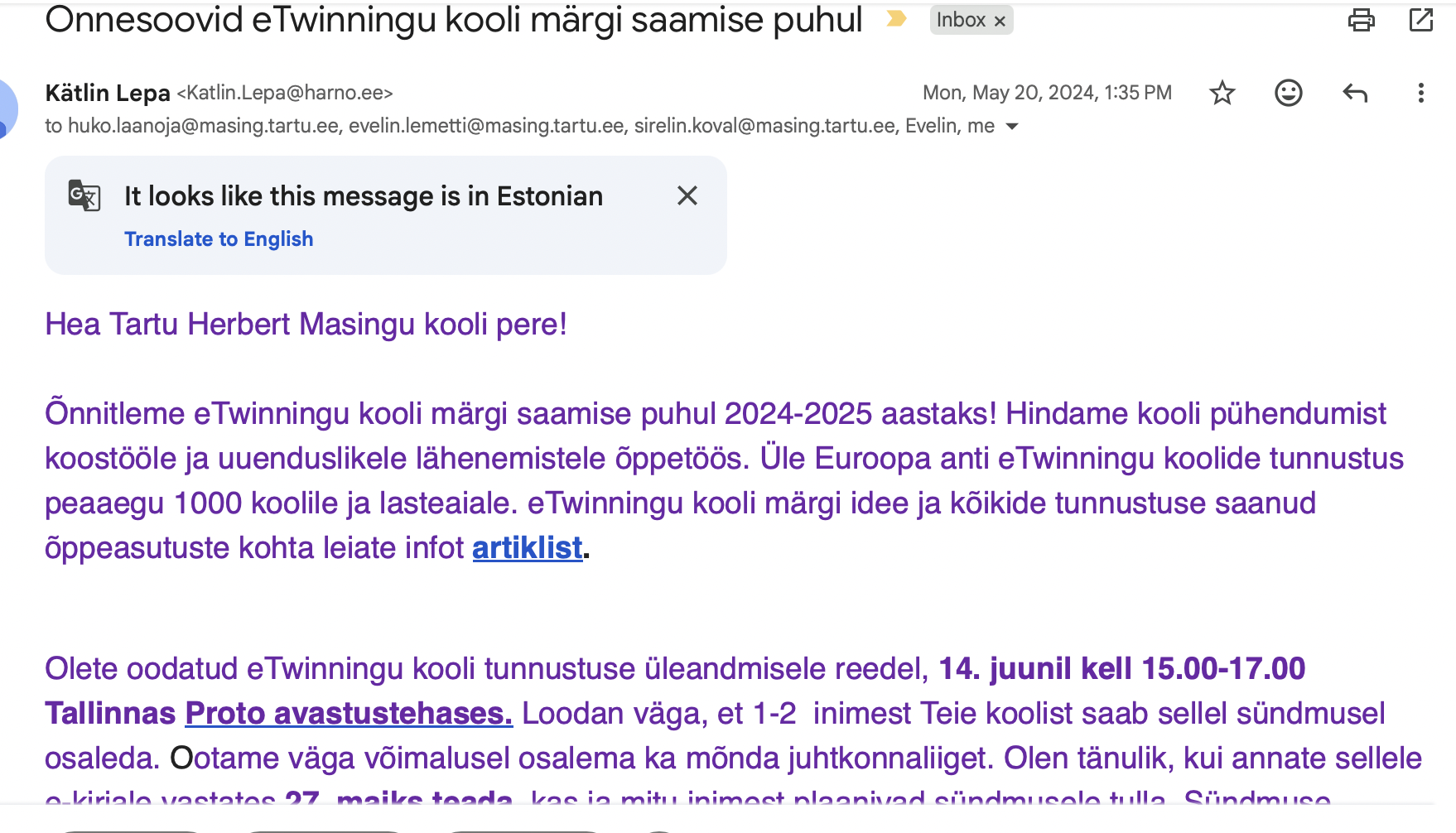This screenshot has height=833, width=1456.
Task: Click the yellow importance marker
Action: [x=896, y=19]
